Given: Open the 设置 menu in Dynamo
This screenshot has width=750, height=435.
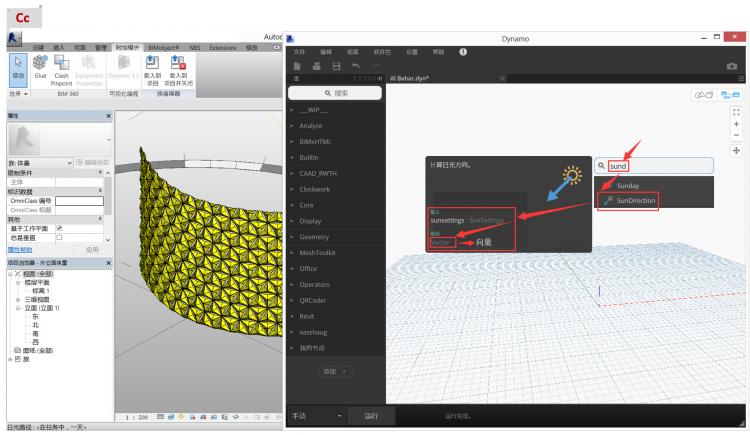Looking at the screenshot, I should point(412,52).
